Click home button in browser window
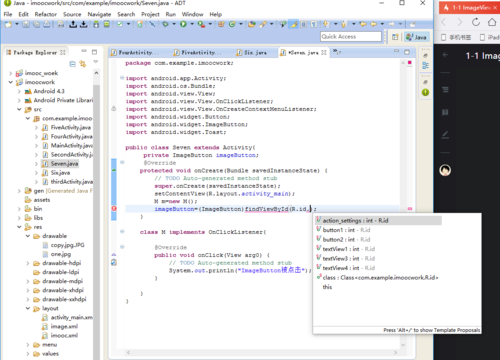The height and width of the screenshot is (360, 500). (492, 22)
